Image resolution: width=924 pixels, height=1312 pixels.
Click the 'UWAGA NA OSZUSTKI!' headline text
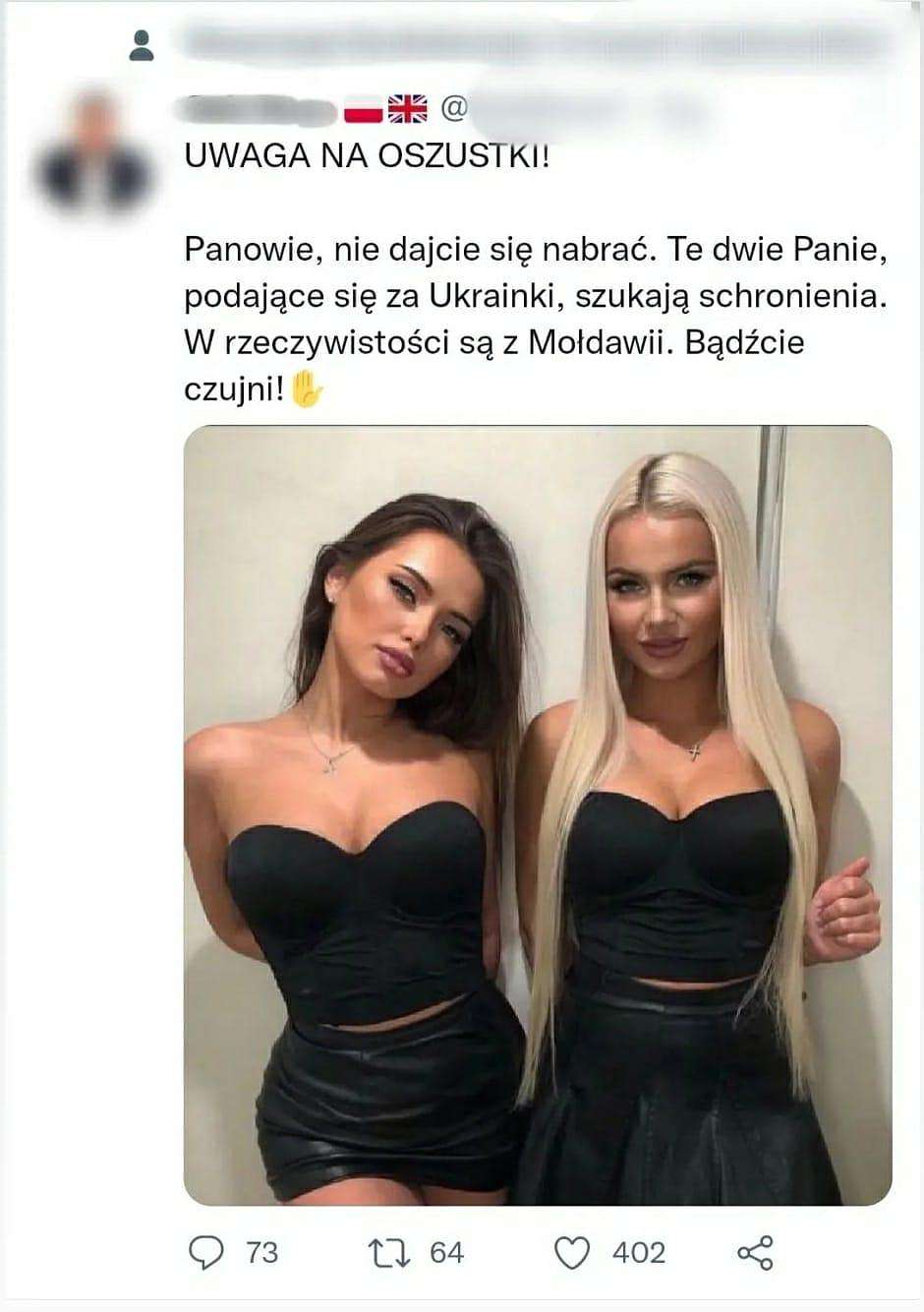click(368, 156)
